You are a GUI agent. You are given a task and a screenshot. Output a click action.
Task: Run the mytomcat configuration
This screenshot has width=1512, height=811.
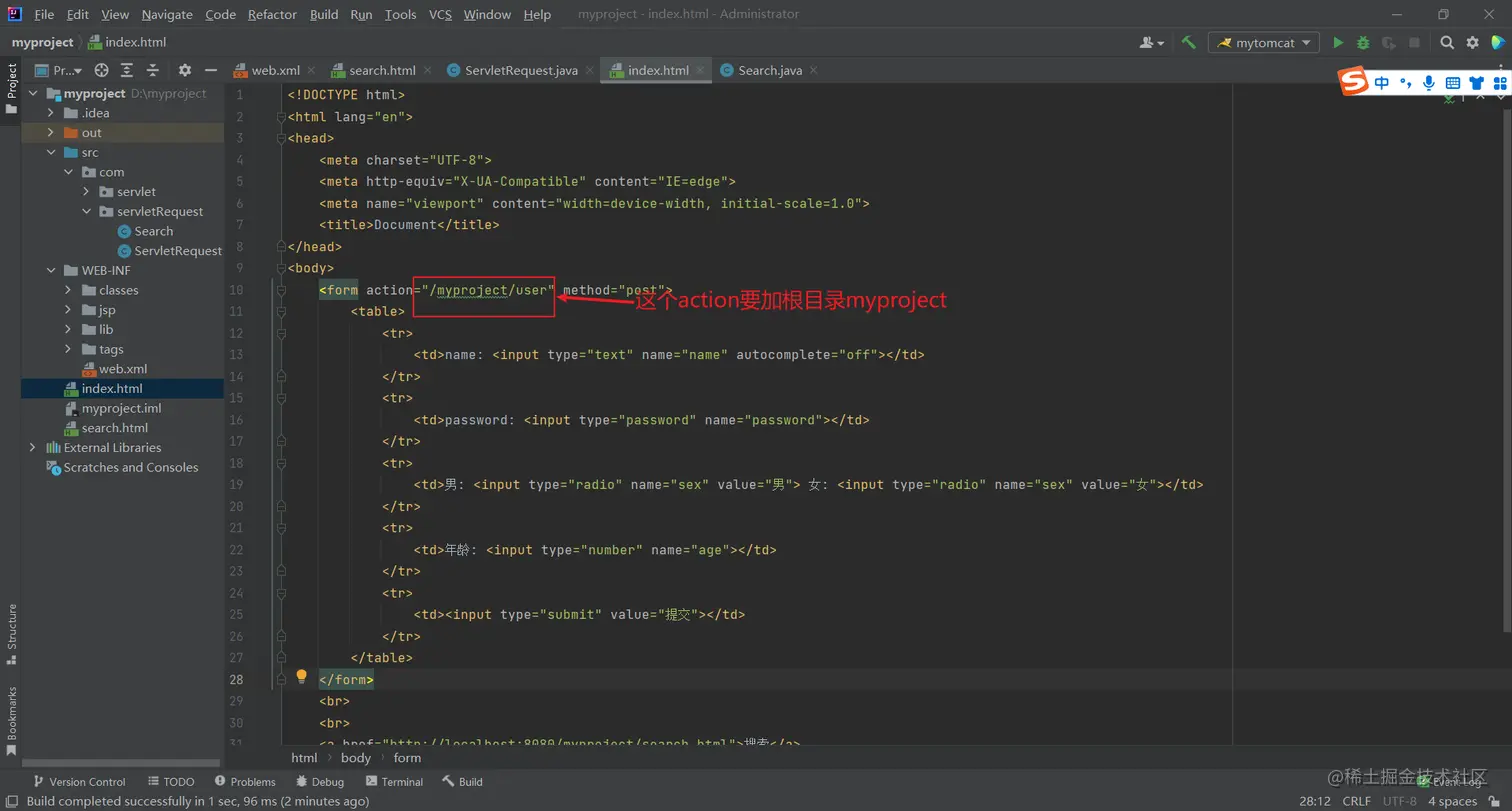(x=1338, y=43)
